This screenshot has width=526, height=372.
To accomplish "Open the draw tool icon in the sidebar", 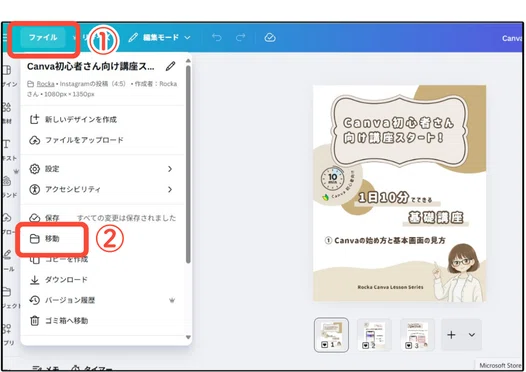I will [6, 254].
